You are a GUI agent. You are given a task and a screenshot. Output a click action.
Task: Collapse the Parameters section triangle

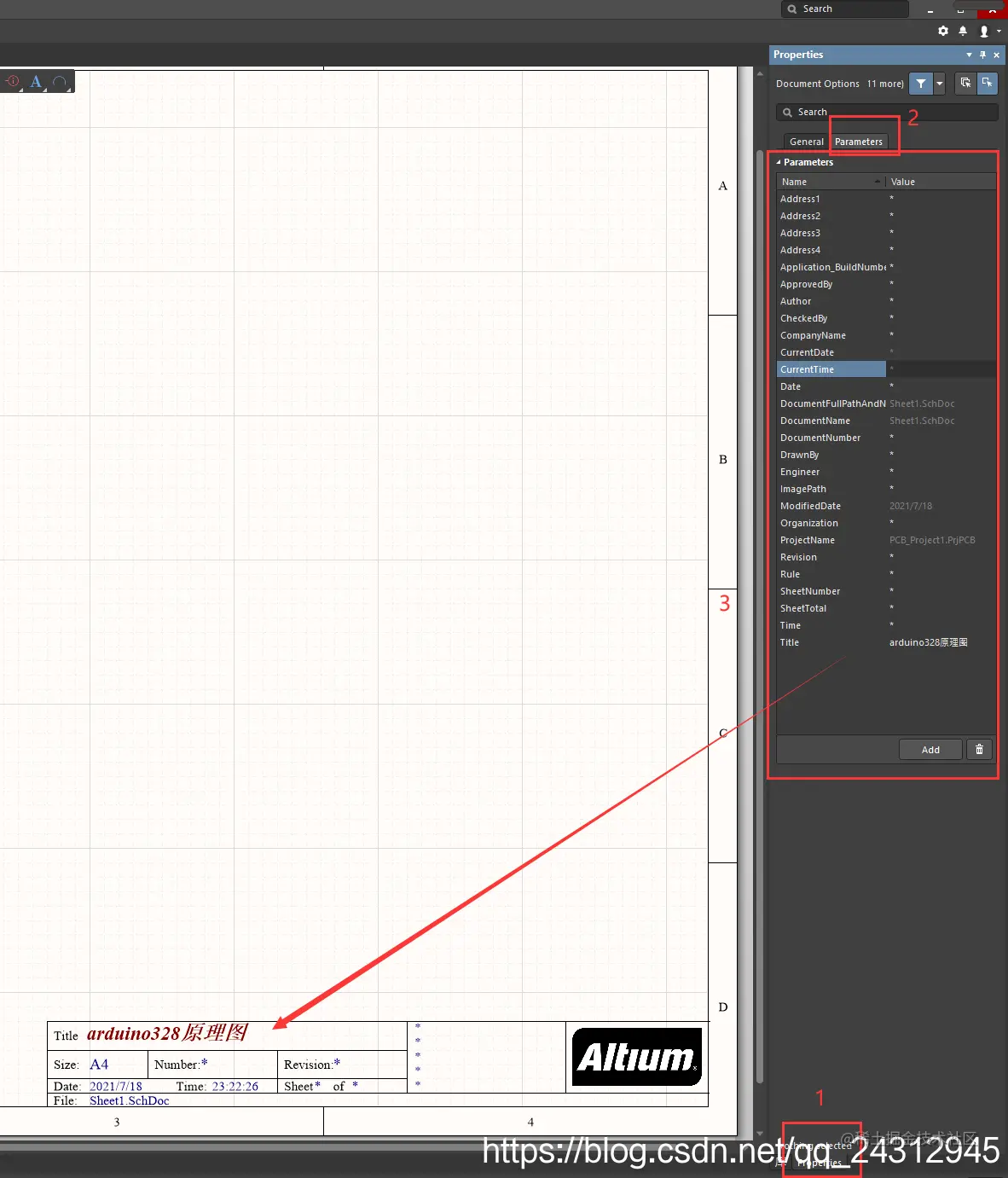778,162
